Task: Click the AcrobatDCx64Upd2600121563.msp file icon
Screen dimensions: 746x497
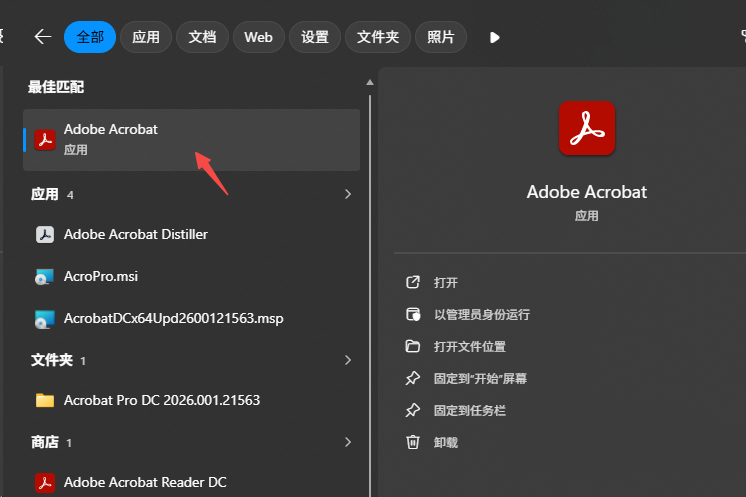Action: [x=44, y=319]
